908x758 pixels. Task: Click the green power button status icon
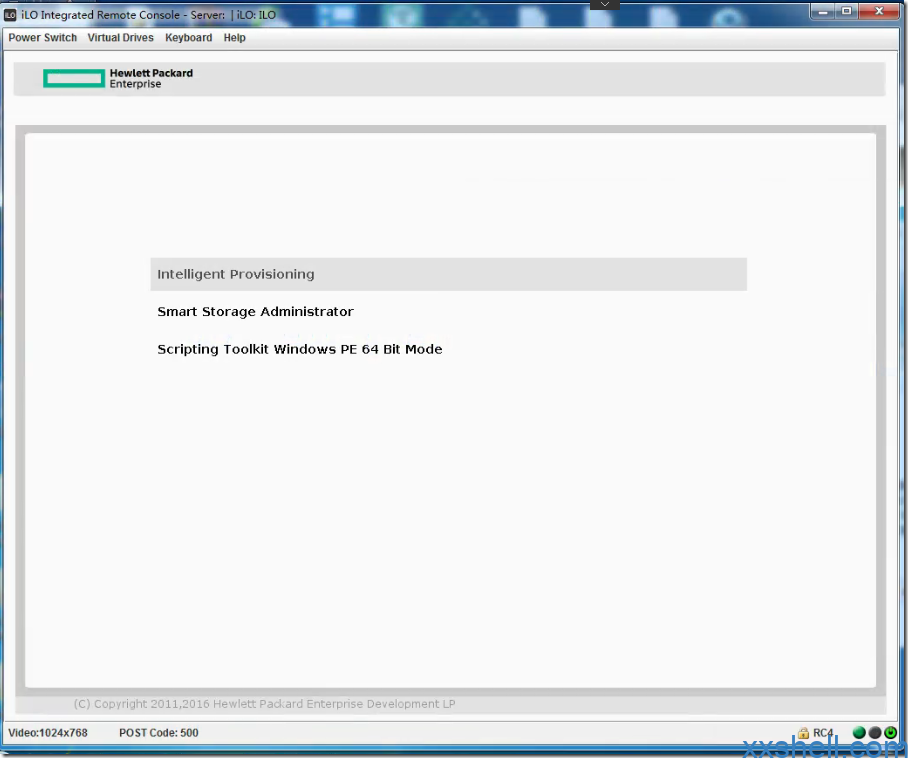(891, 733)
